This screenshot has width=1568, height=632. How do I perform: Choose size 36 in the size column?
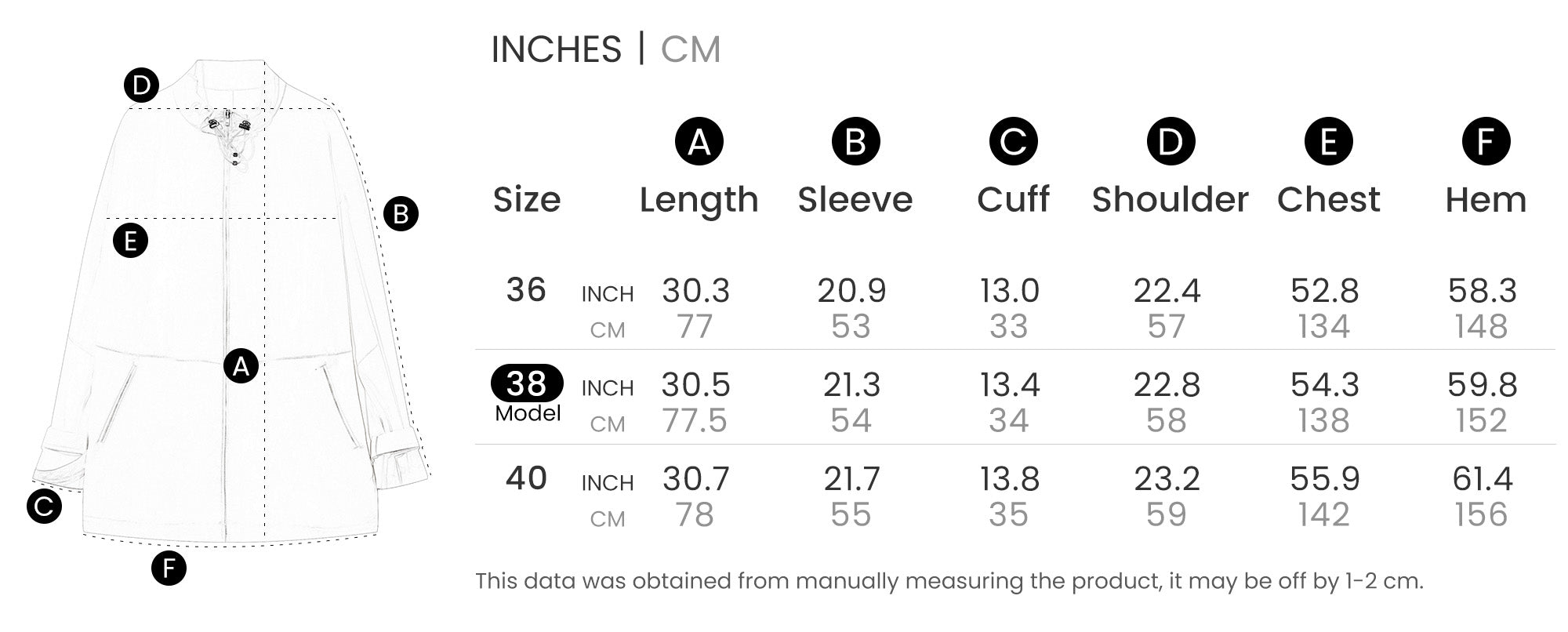pyautogui.click(x=525, y=290)
